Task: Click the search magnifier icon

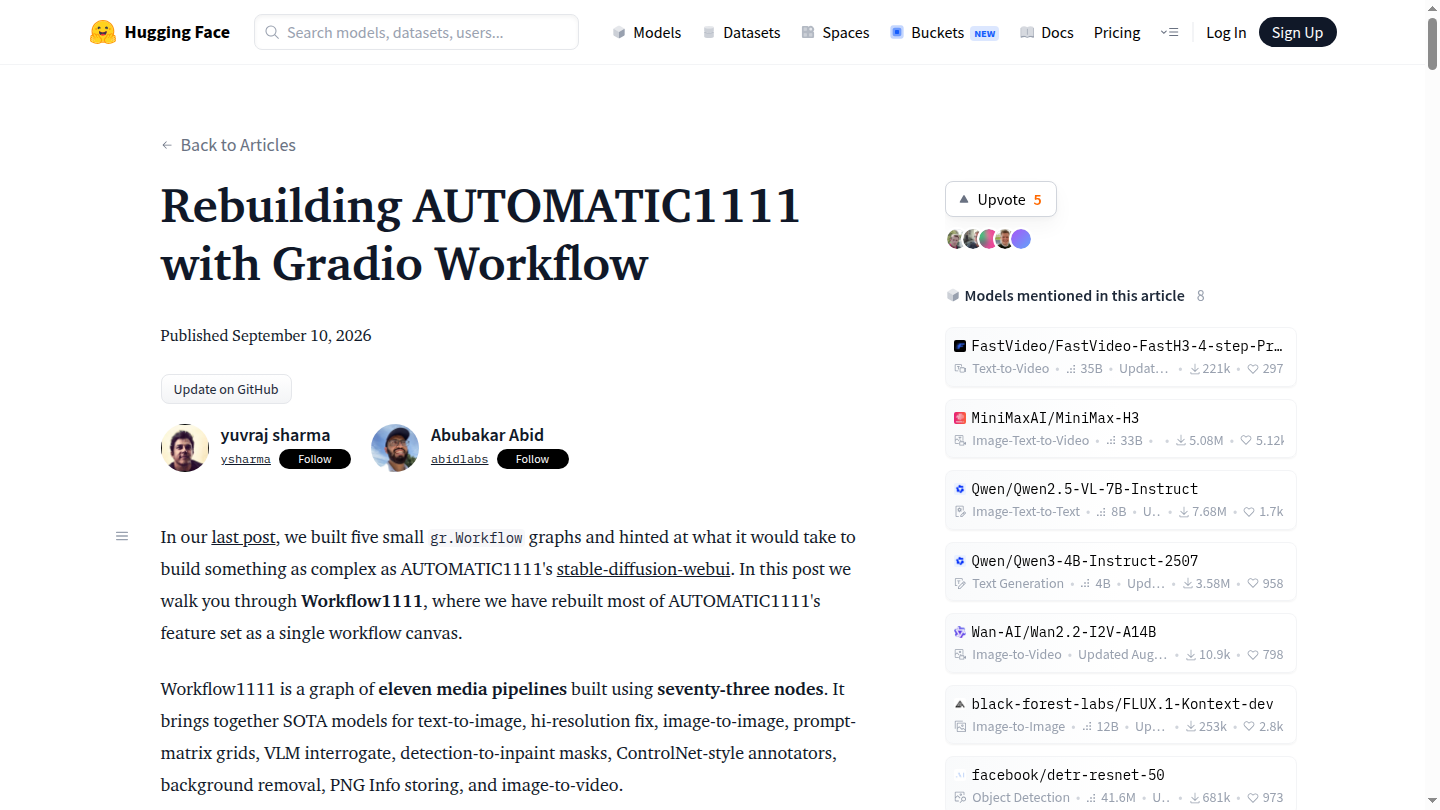Action: coord(272,32)
